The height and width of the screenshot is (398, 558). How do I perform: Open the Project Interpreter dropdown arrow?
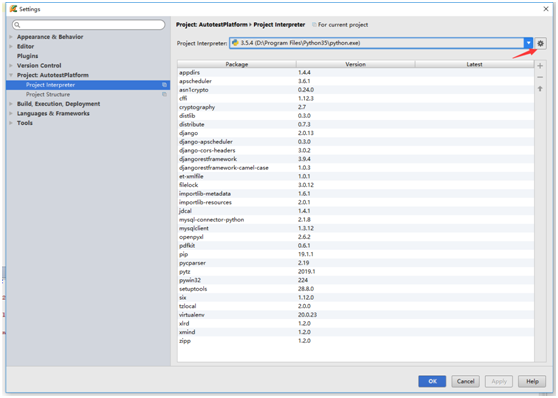coord(528,43)
